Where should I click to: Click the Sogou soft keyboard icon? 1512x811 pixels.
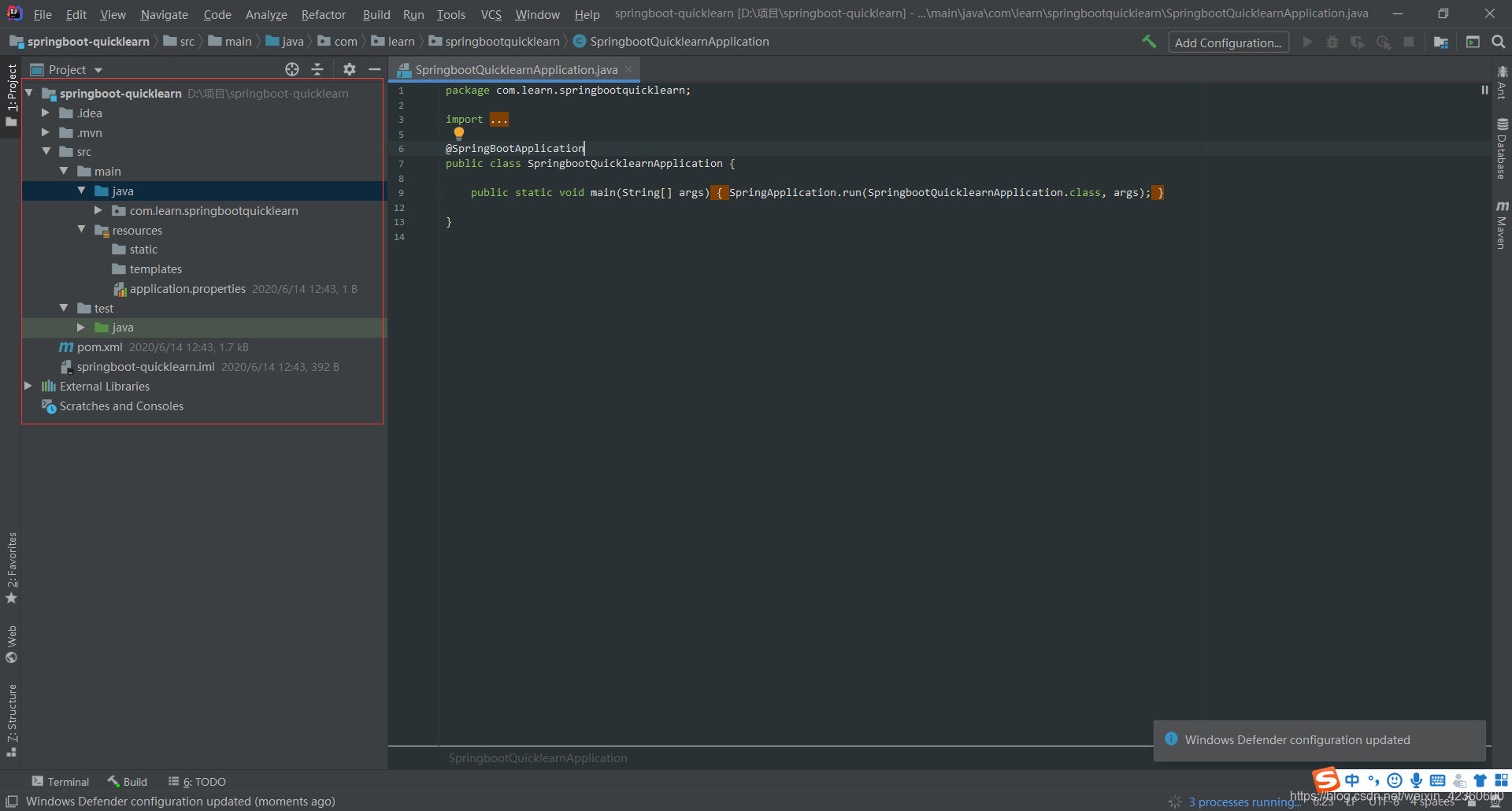(x=1437, y=780)
